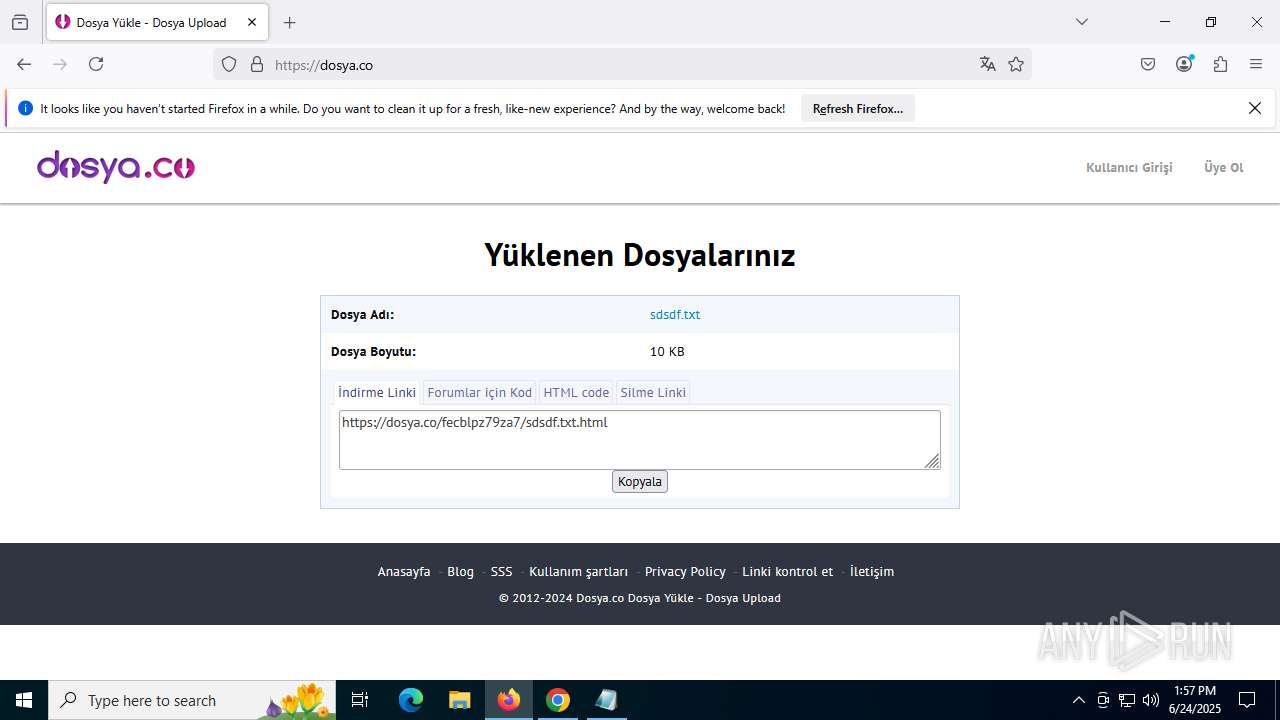The width and height of the screenshot is (1280, 720).
Task: Click the download link text area
Action: click(640, 440)
